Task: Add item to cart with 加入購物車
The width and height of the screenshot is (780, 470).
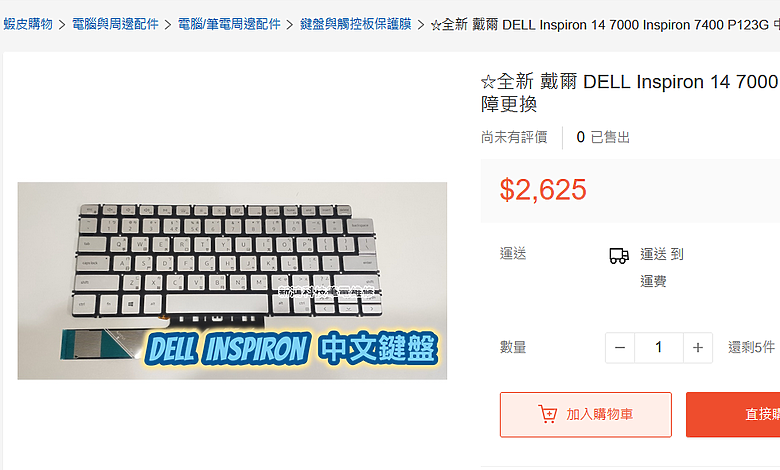Action: pos(586,414)
